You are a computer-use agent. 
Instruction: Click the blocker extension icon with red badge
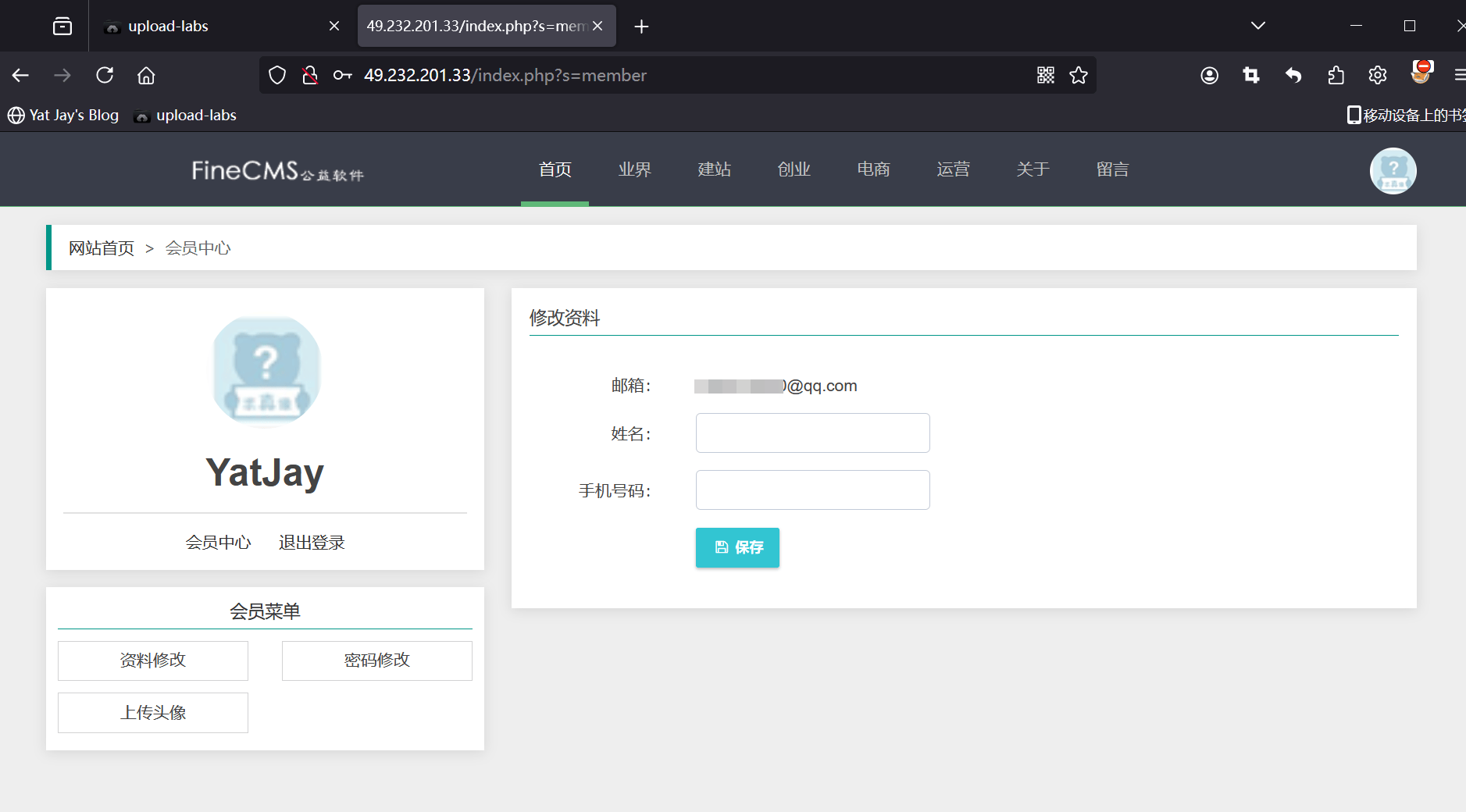tap(1421, 73)
